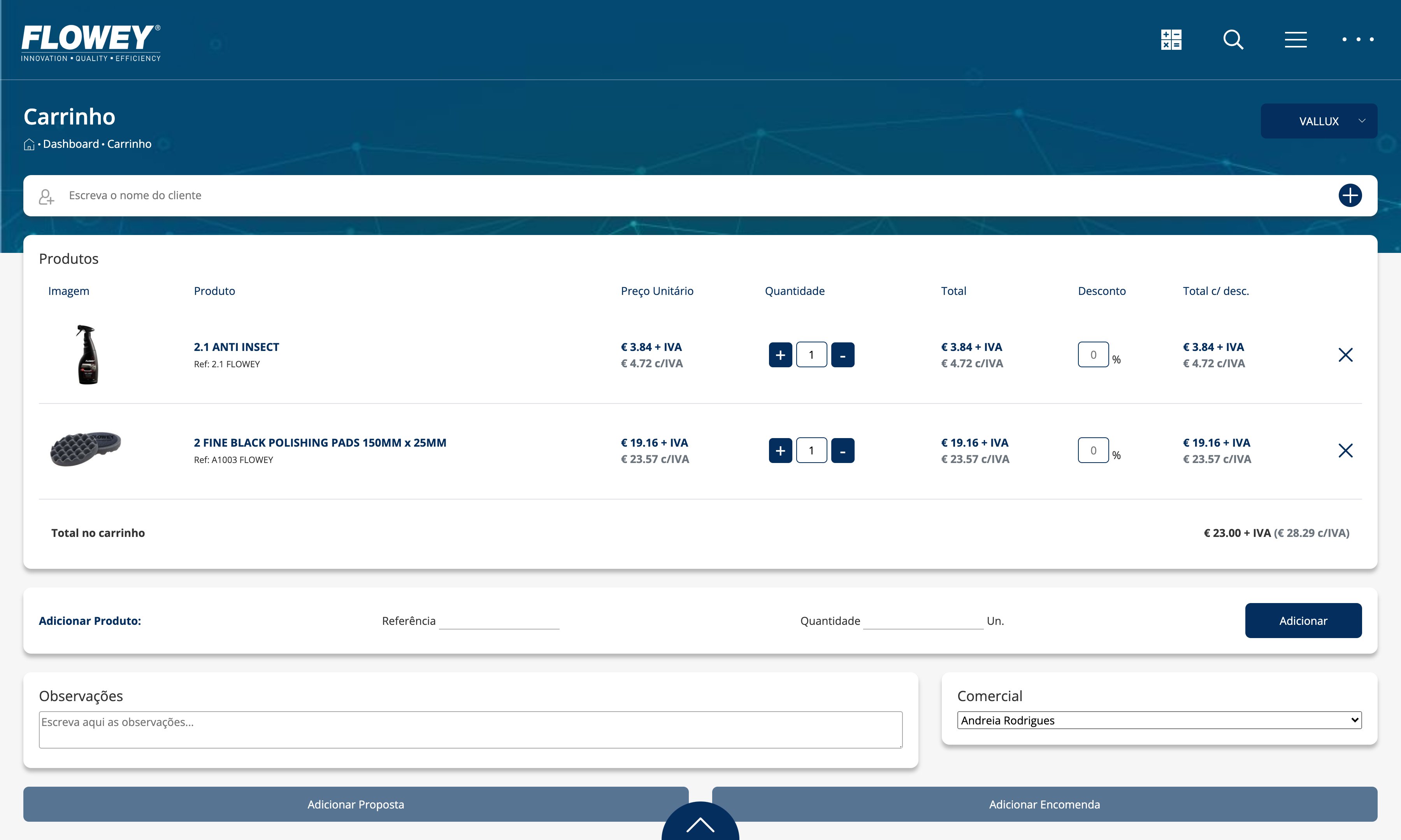Click the search magnifier icon

(x=1233, y=40)
